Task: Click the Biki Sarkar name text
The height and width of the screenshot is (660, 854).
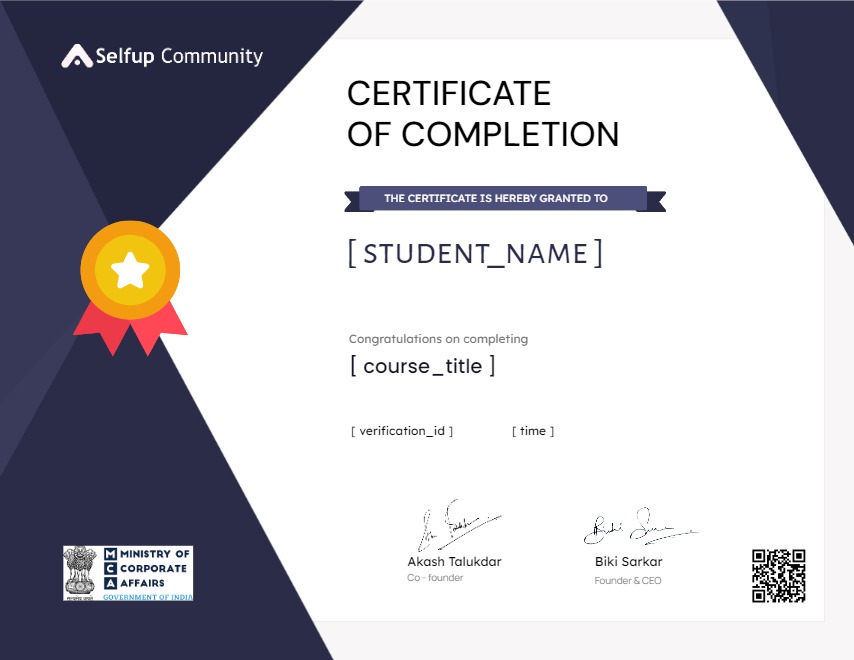Action: click(x=629, y=561)
